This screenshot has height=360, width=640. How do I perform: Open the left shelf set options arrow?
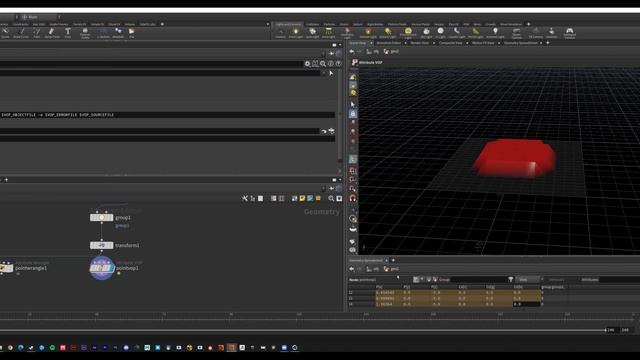pyautogui.click(x=268, y=24)
